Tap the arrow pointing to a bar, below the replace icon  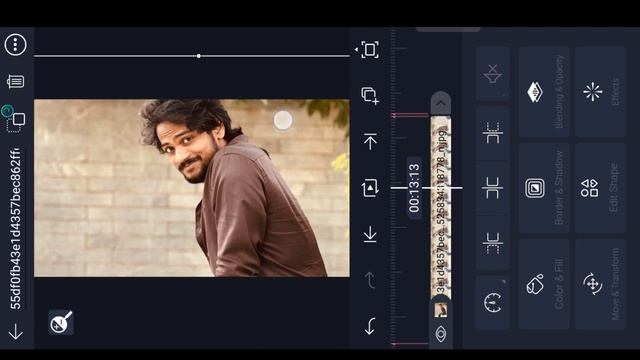coord(370,234)
